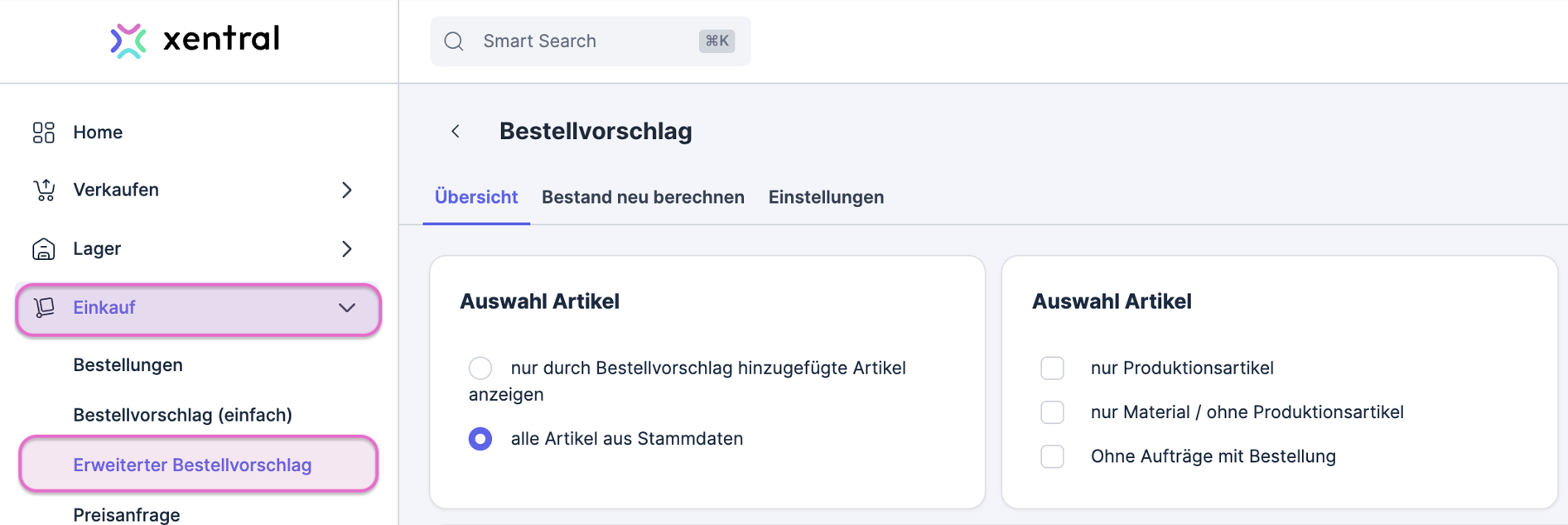Image resolution: width=1568 pixels, height=525 pixels.
Task: Click the Lager warehouse icon
Action: point(43,248)
